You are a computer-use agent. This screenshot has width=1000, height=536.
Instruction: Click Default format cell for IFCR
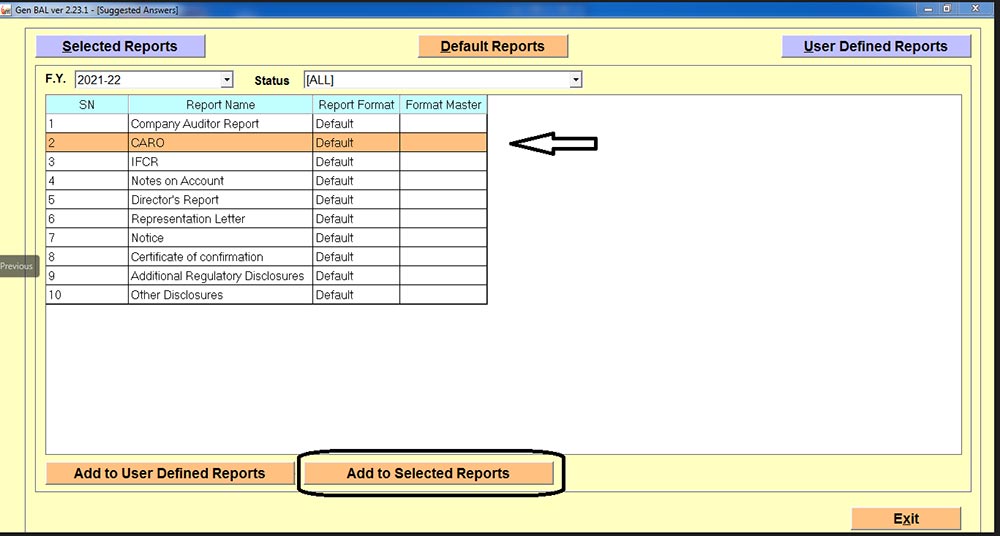[x=357, y=162]
